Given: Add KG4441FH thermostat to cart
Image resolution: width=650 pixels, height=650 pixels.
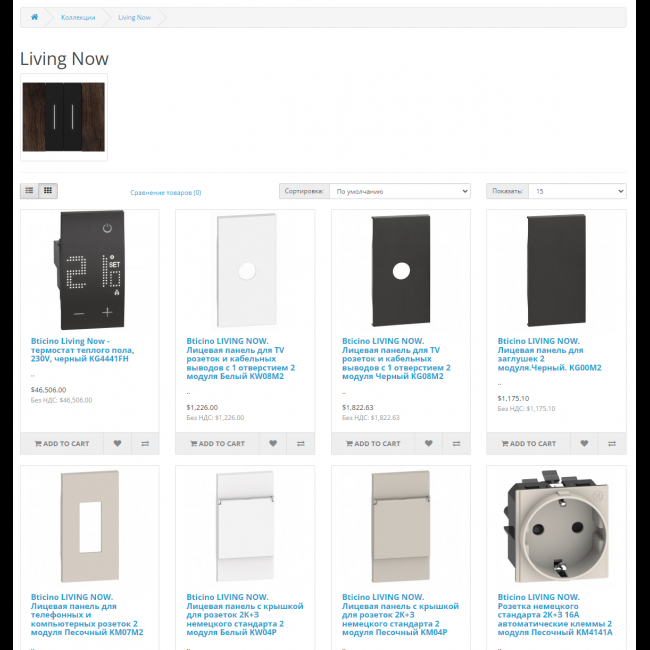Looking at the screenshot, I should tap(62, 443).
